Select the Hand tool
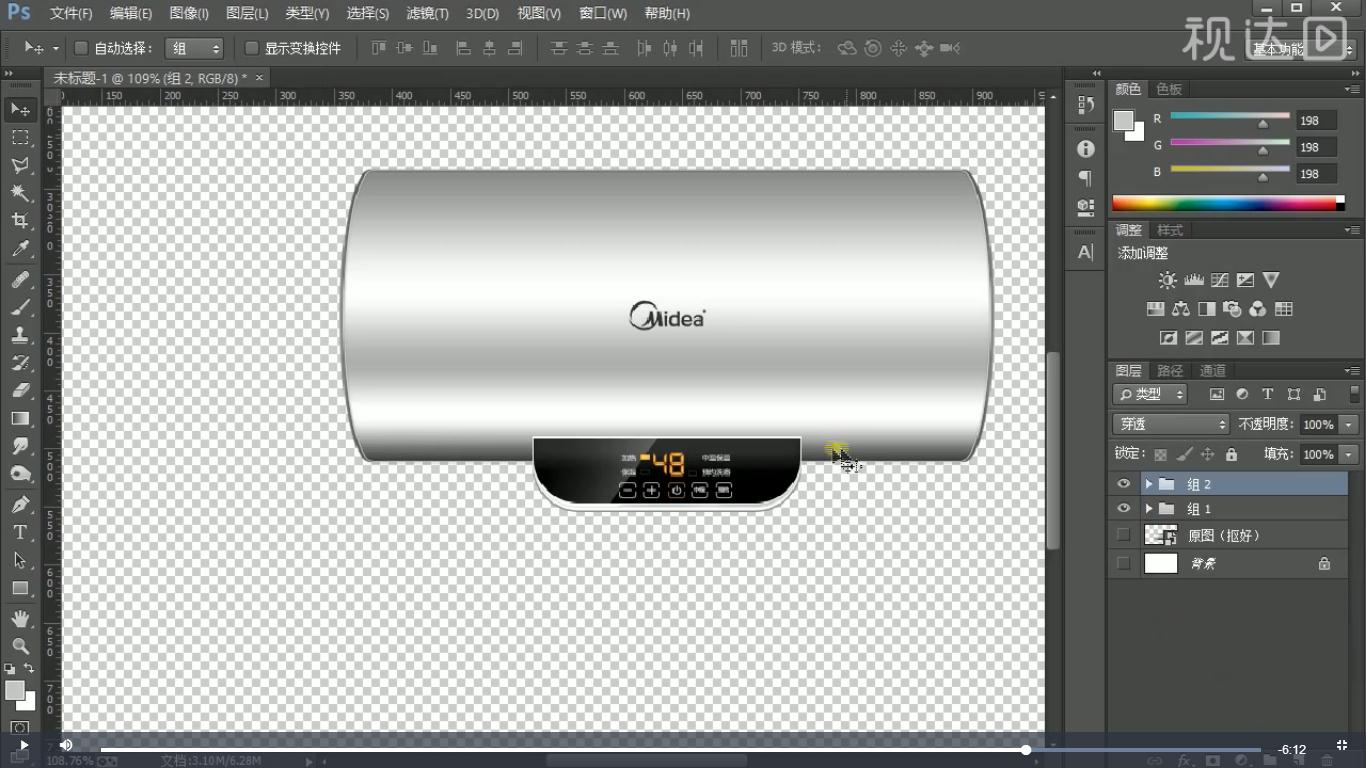 click(20, 619)
